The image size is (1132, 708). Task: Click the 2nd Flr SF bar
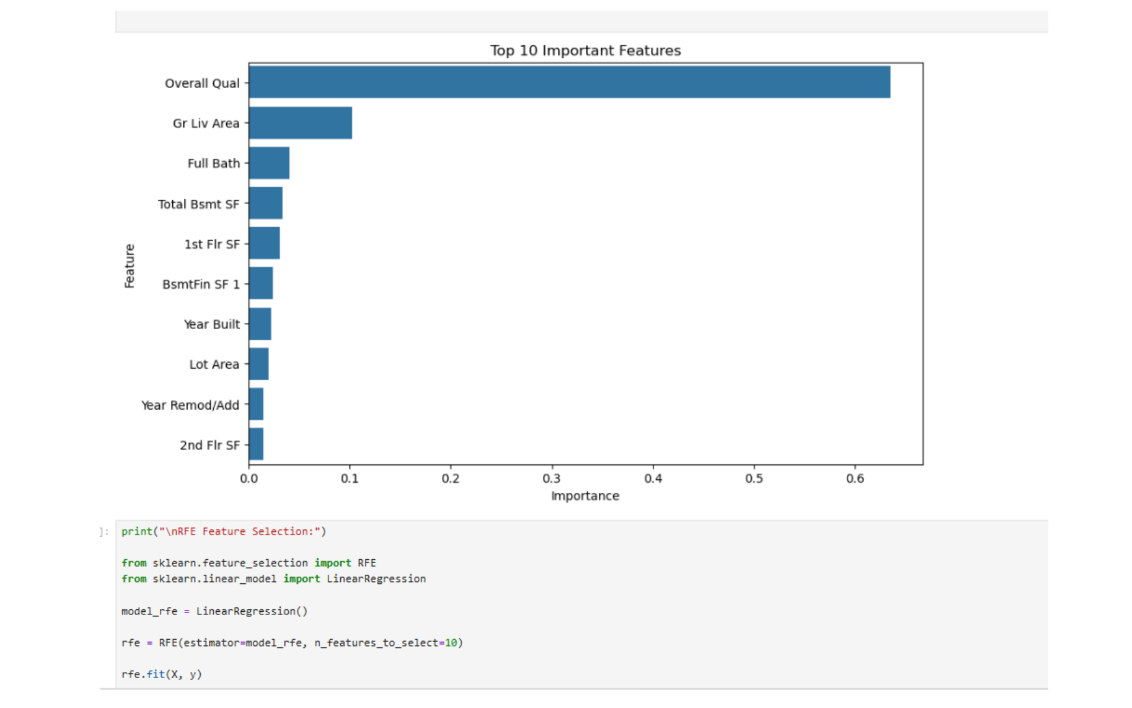coord(256,445)
